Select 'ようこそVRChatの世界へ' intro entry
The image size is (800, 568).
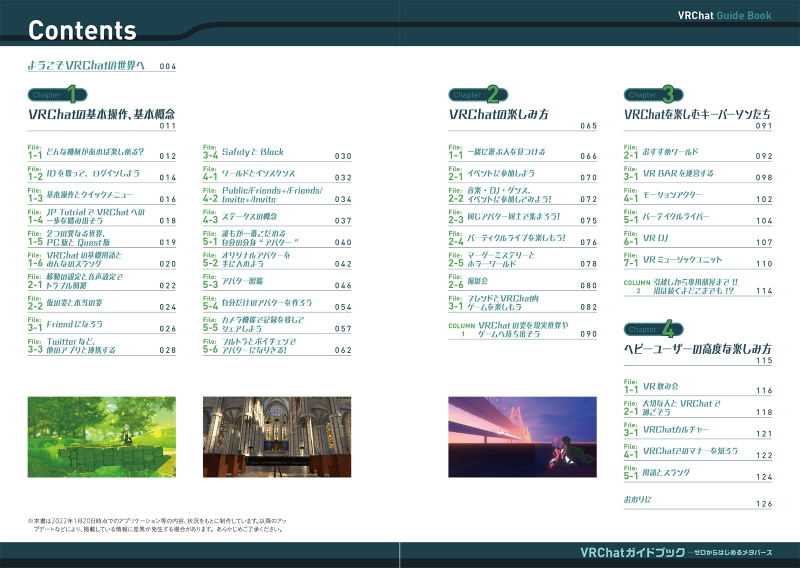[102, 65]
